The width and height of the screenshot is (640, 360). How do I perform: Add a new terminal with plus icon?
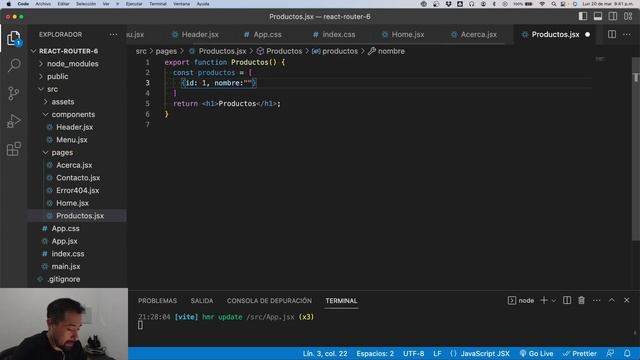tap(544, 300)
